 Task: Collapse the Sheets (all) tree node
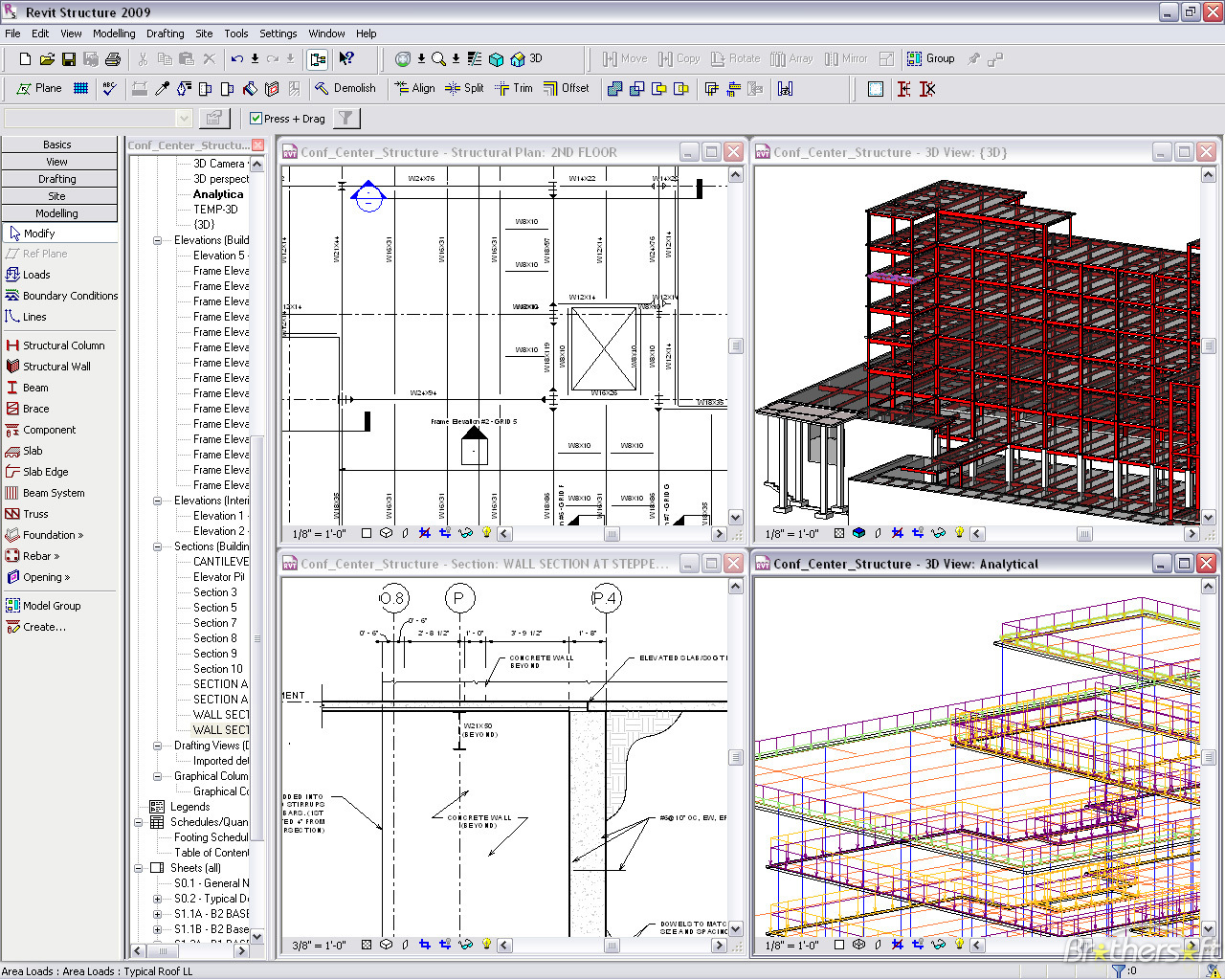click(139, 868)
